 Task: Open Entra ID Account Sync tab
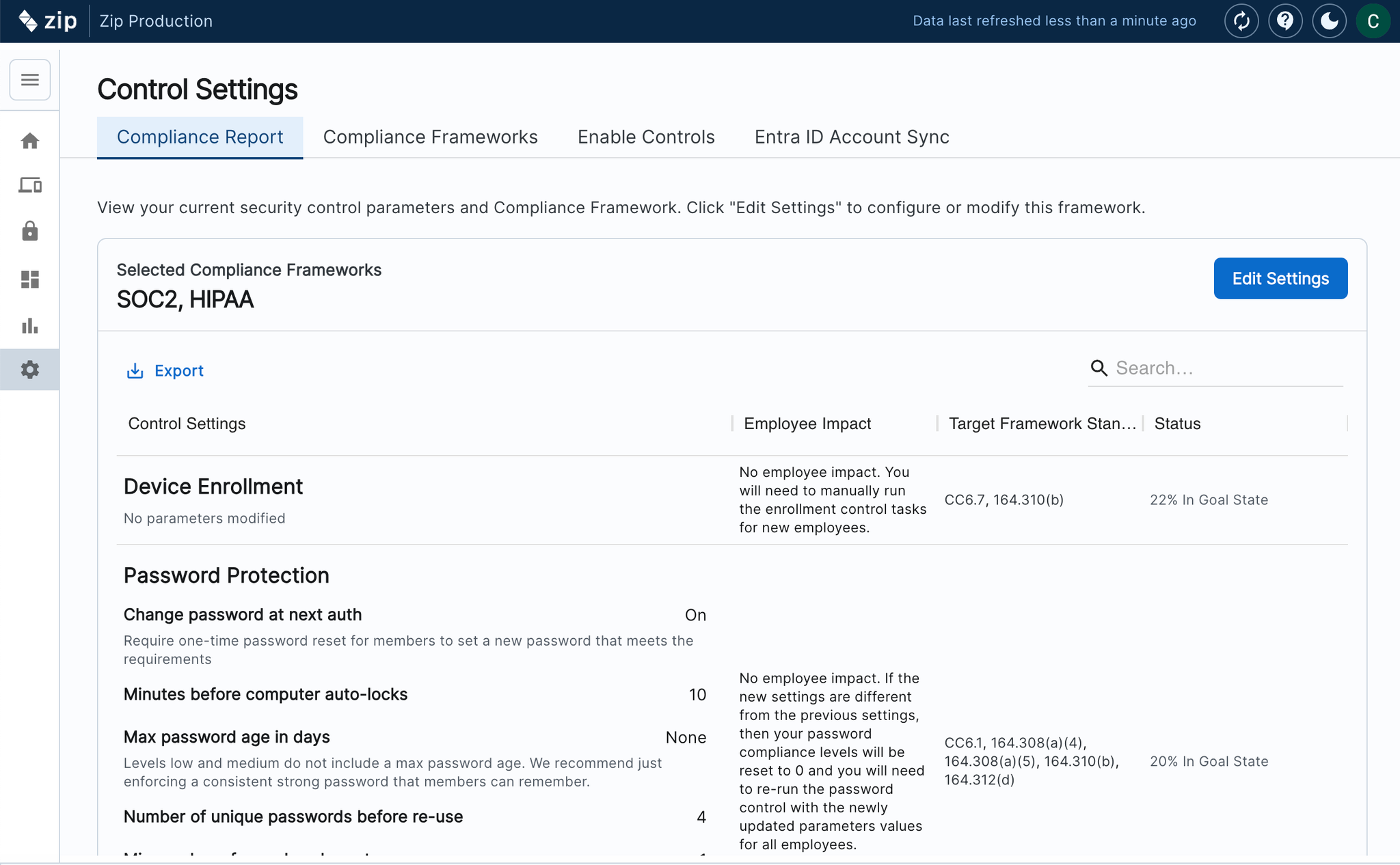tap(852, 137)
